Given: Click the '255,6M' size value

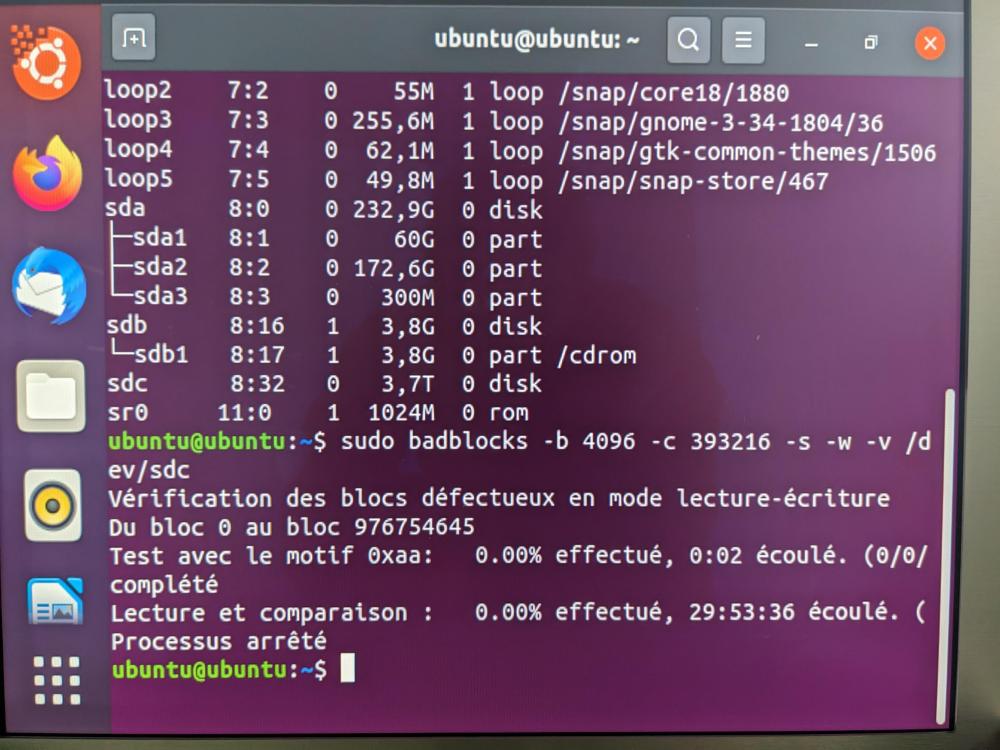Looking at the screenshot, I should coord(393,121).
